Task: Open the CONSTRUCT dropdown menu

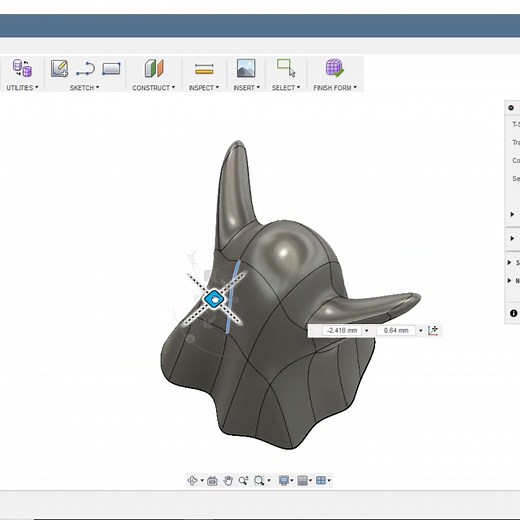Action: pos(154,88)
